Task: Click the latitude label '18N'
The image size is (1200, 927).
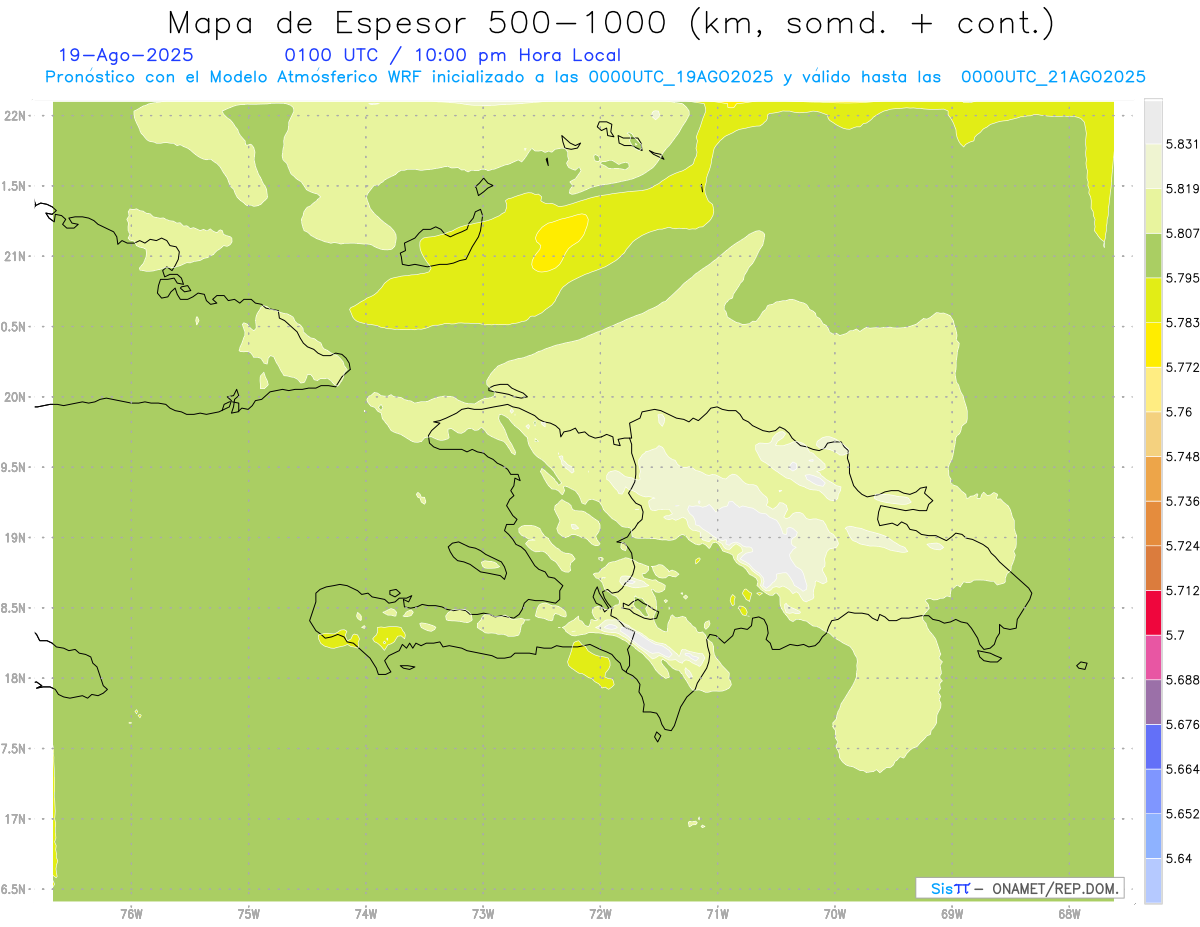Action: pos(15,679)
